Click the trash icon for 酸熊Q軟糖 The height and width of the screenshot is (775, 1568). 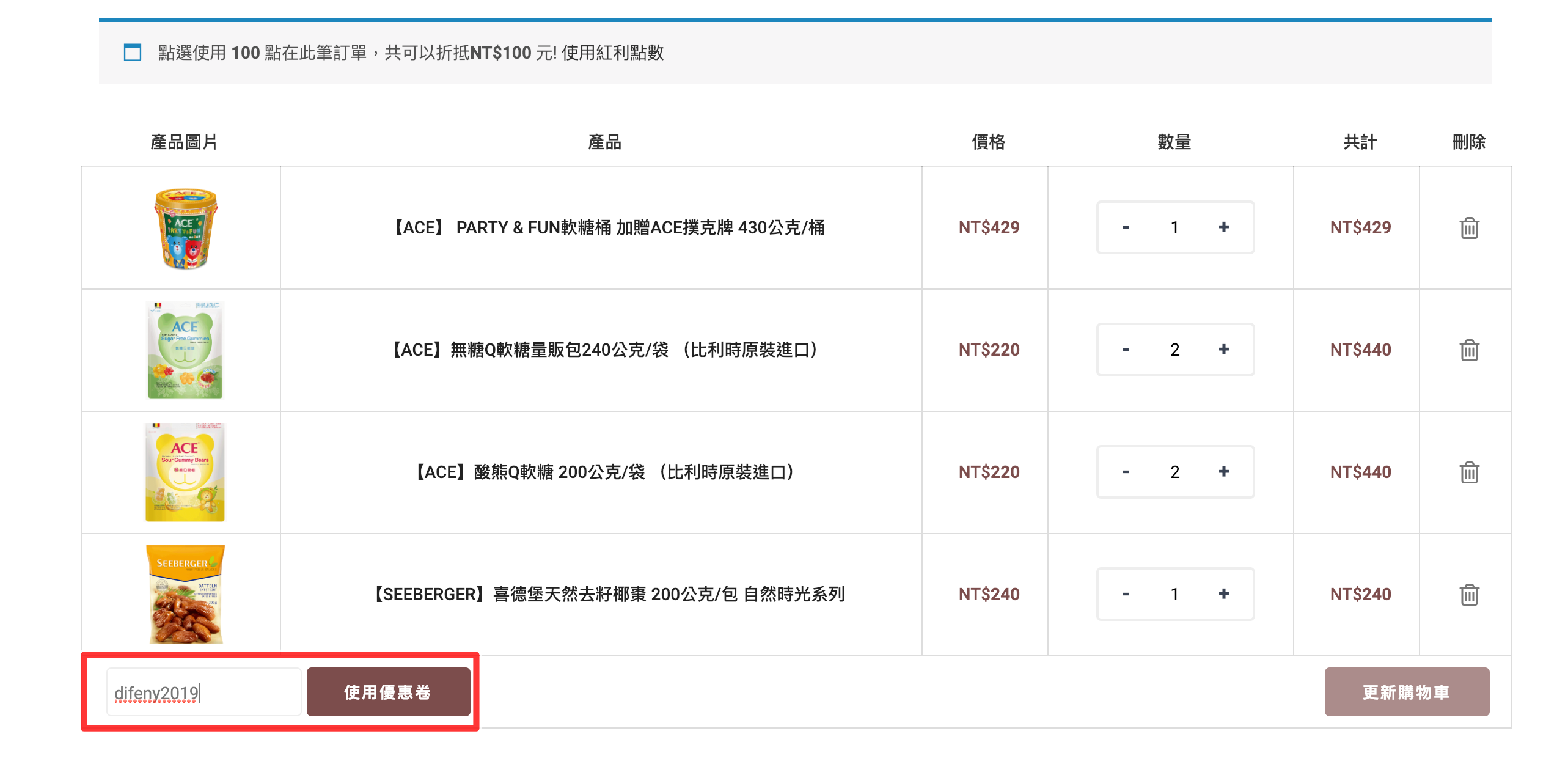(1469, 472)
